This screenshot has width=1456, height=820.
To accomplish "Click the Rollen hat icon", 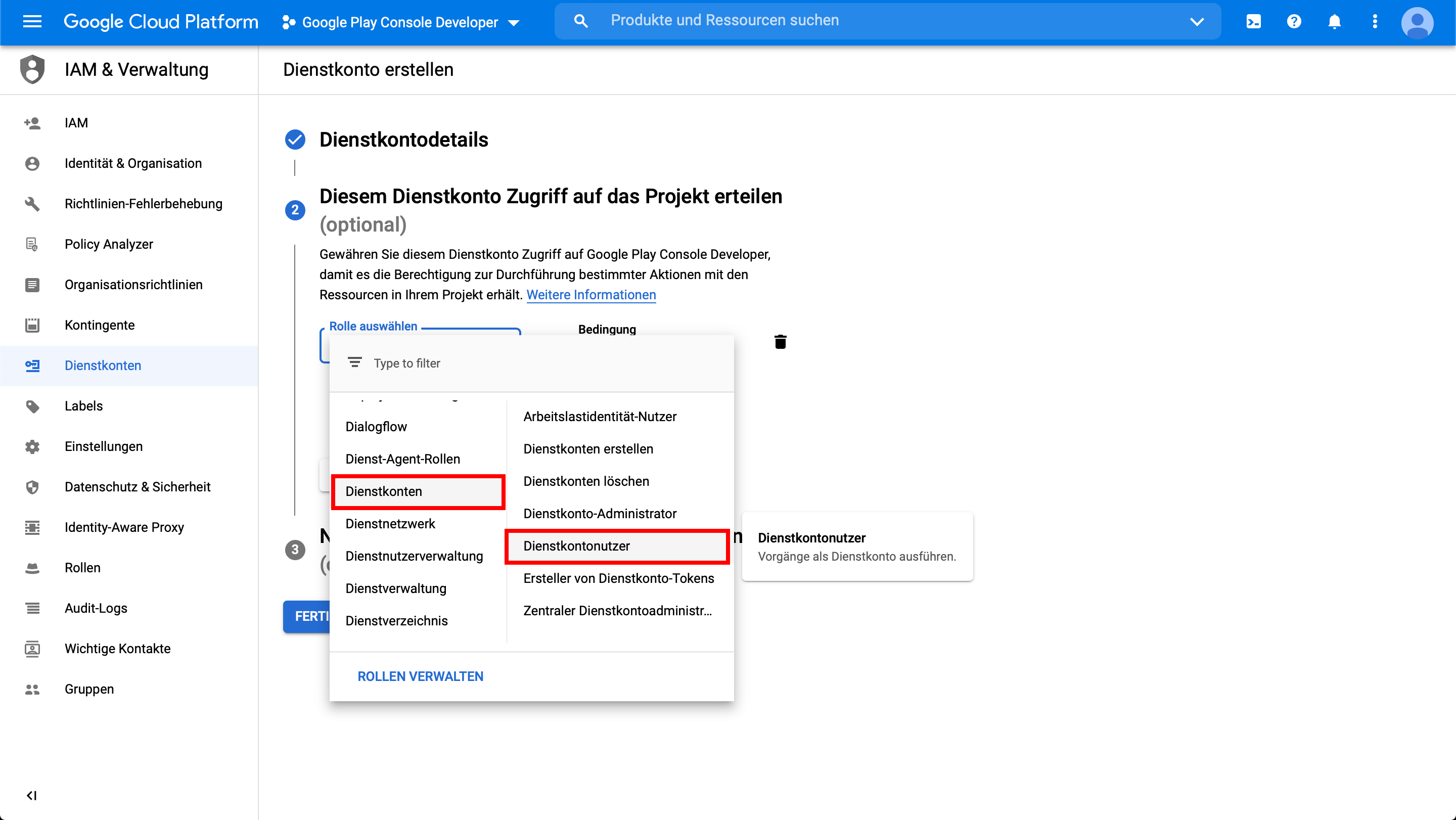I will coord(32,568).
